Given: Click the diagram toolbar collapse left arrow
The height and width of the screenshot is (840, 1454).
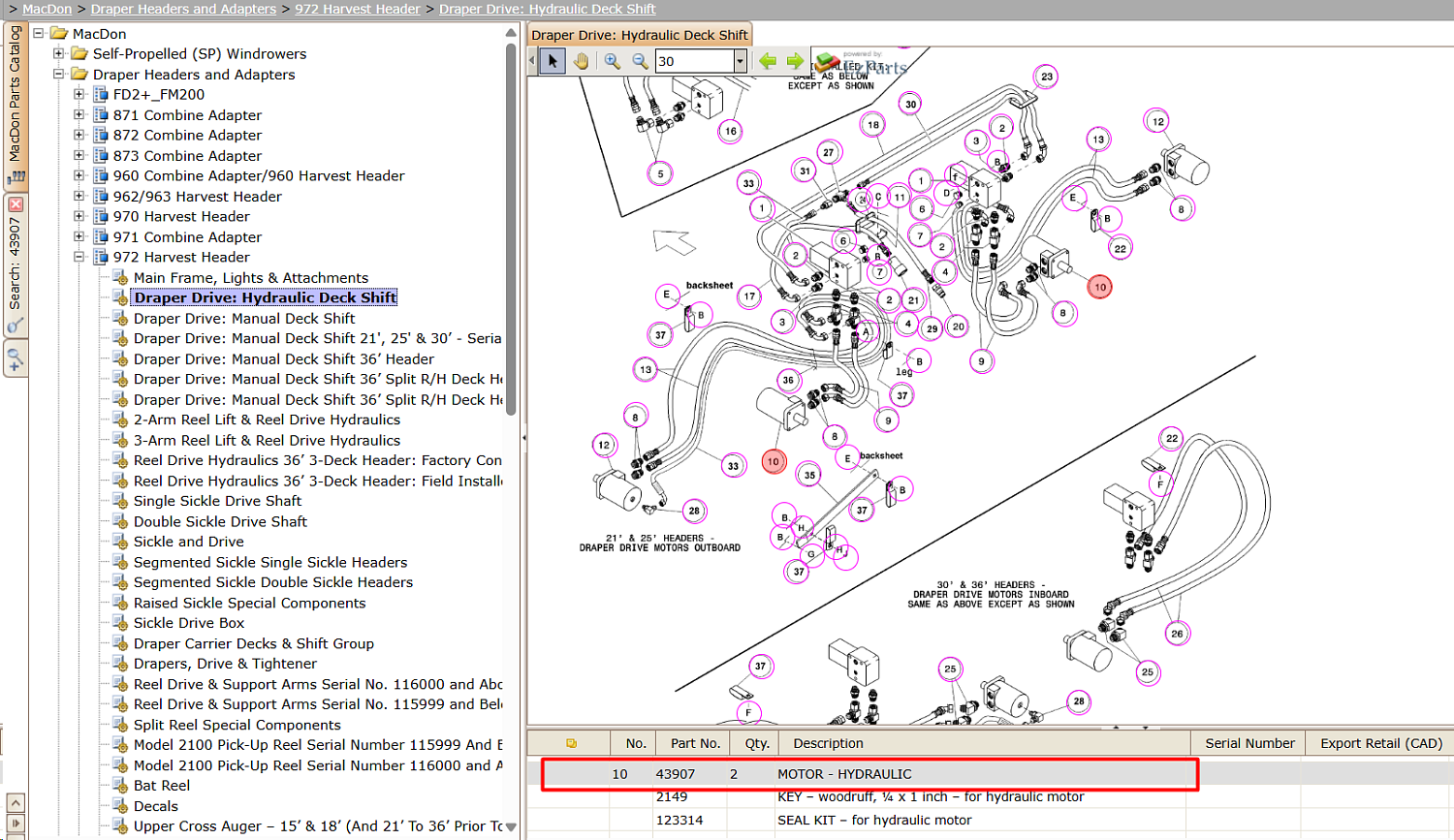Looking at the screenshot, I should click(532, 61).
